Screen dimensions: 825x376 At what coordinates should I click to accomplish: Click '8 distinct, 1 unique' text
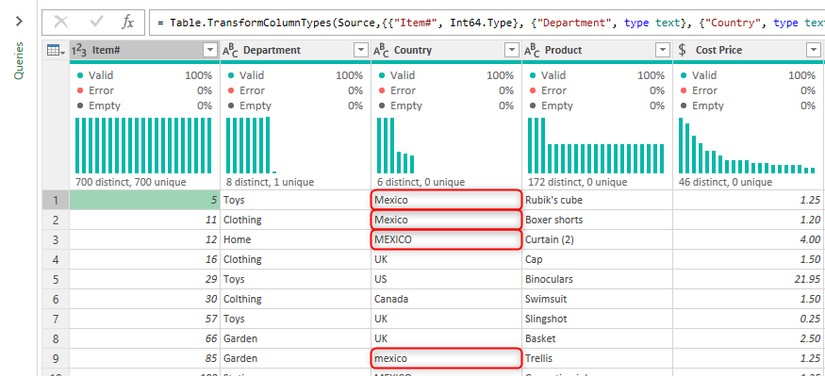click(x=270, y=182)
